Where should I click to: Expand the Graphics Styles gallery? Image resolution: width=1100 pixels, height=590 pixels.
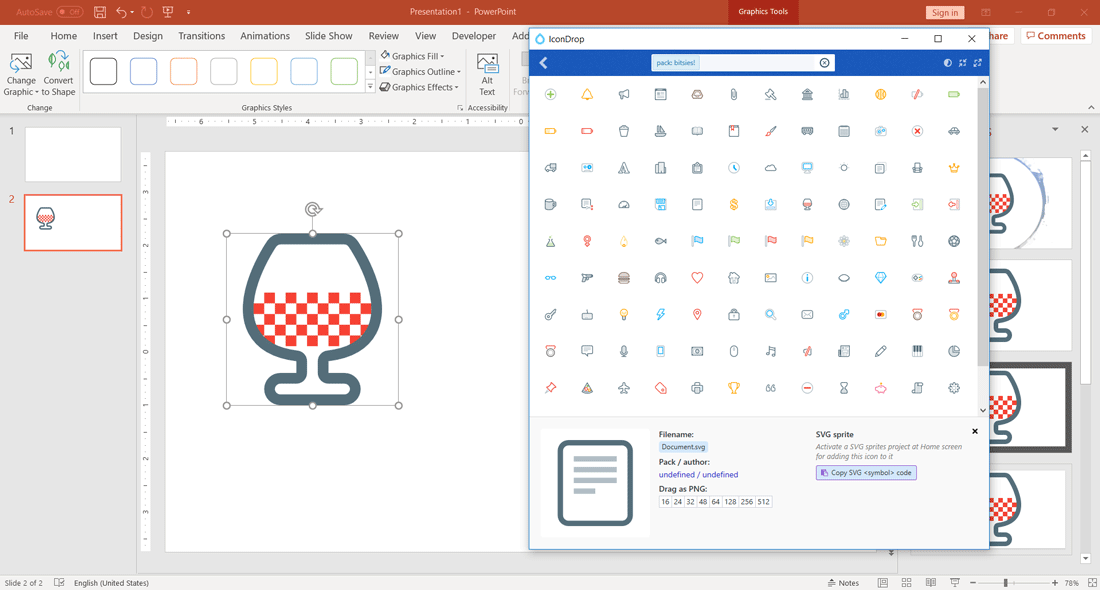pyautogui.click(x=370, y=87)
